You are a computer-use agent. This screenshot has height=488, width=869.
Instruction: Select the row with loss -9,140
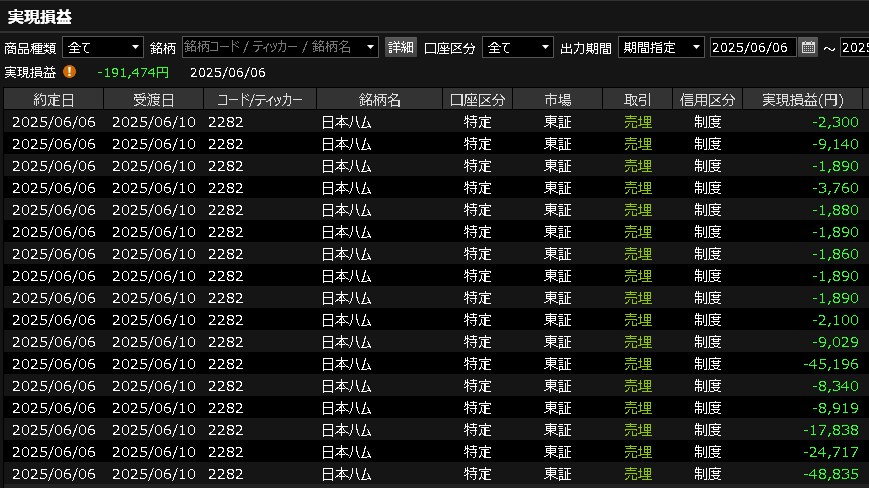(x=433, y=144)
